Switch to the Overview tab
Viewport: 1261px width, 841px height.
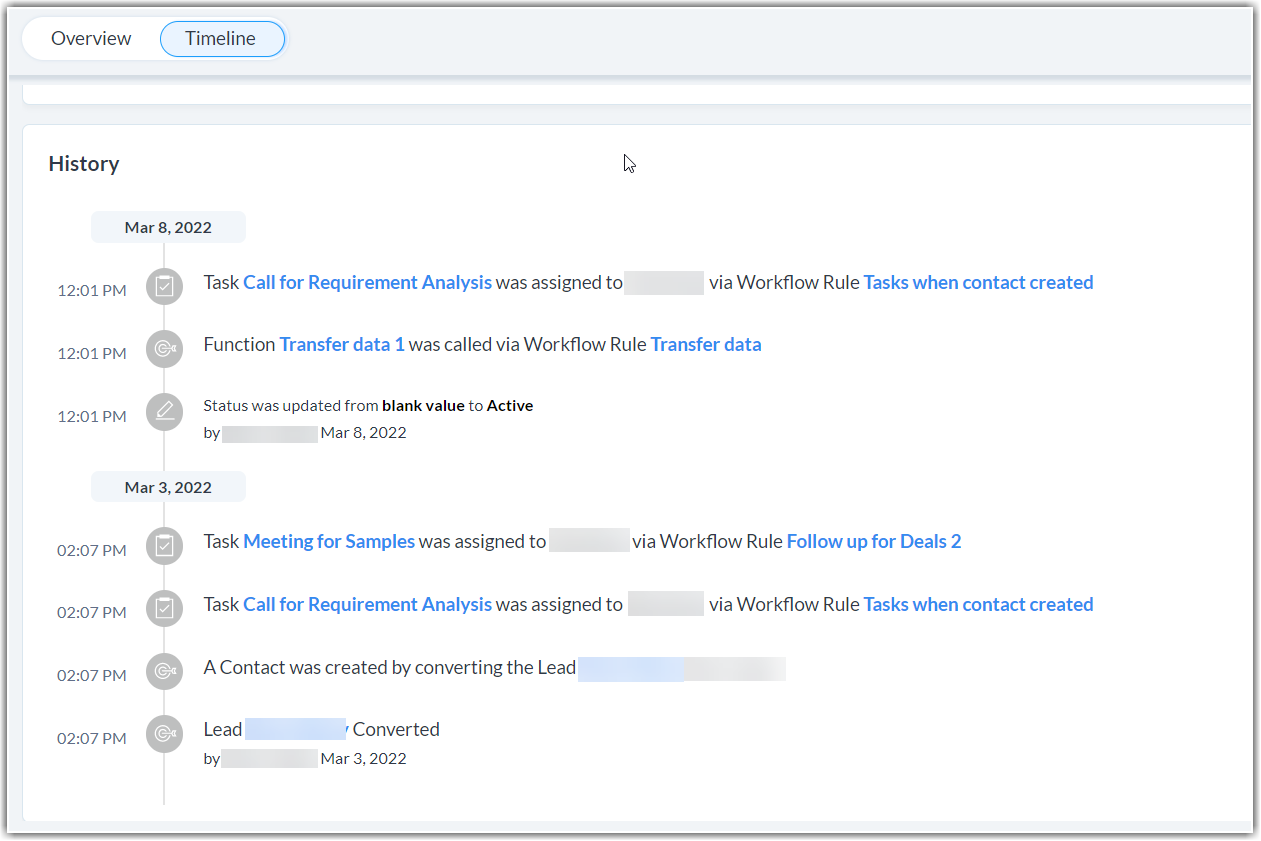91,39
